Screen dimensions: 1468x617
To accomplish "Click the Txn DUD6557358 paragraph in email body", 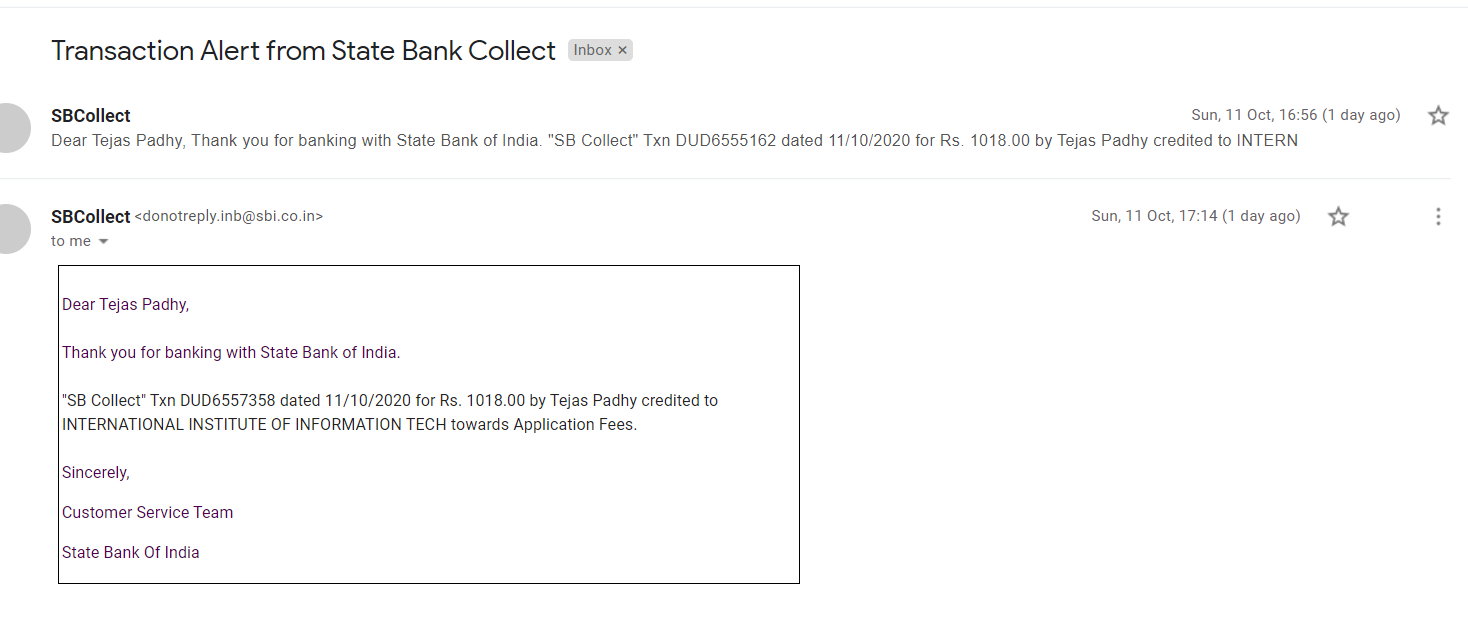I will click(390, 412).
